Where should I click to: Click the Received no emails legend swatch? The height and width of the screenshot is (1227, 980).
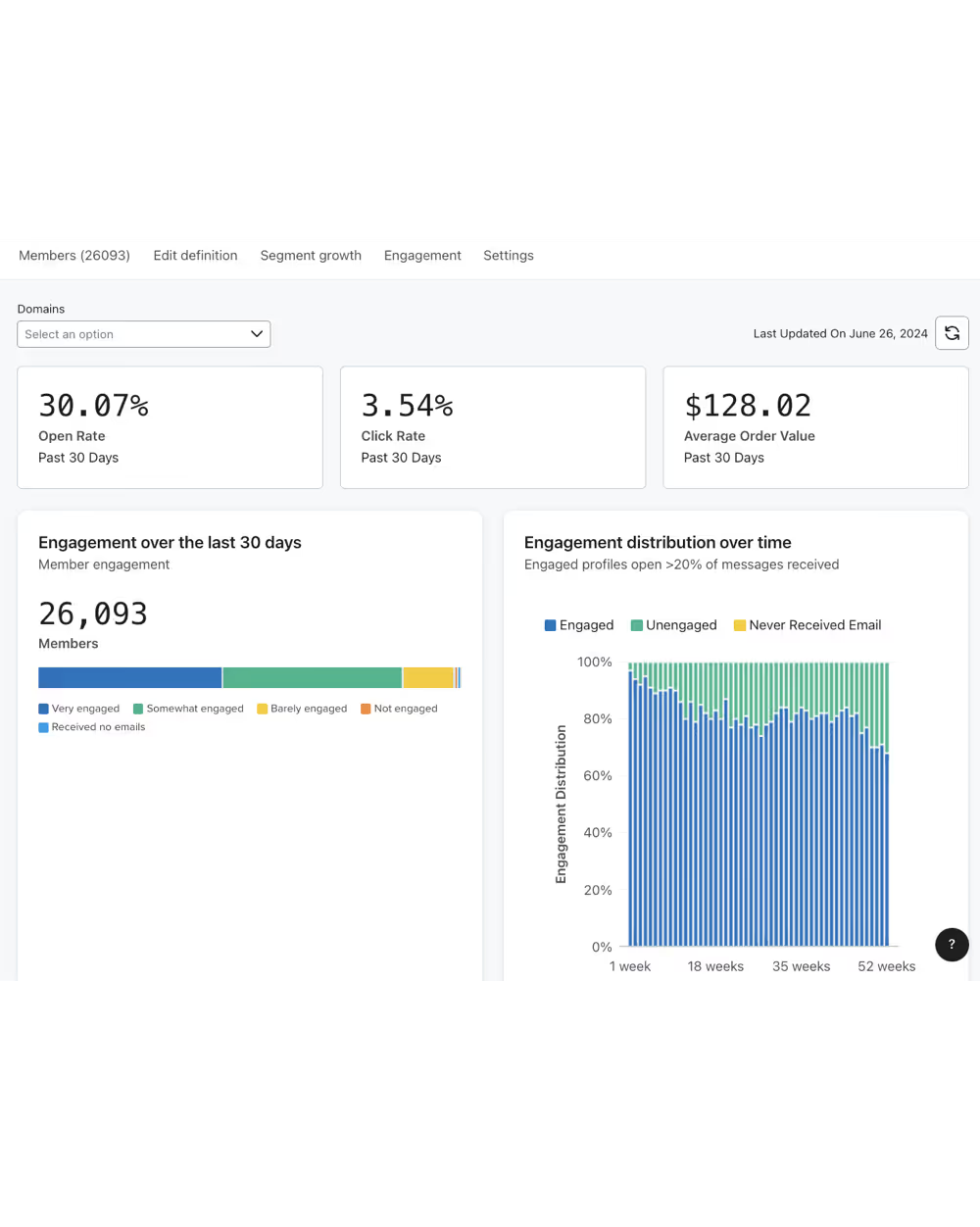pos(43,727)
